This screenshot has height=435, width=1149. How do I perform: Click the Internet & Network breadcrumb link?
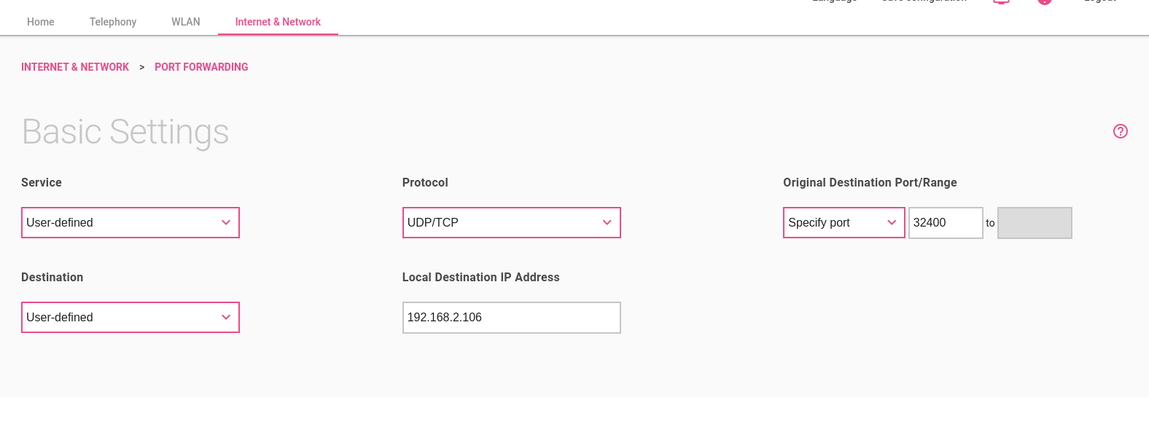75,67
